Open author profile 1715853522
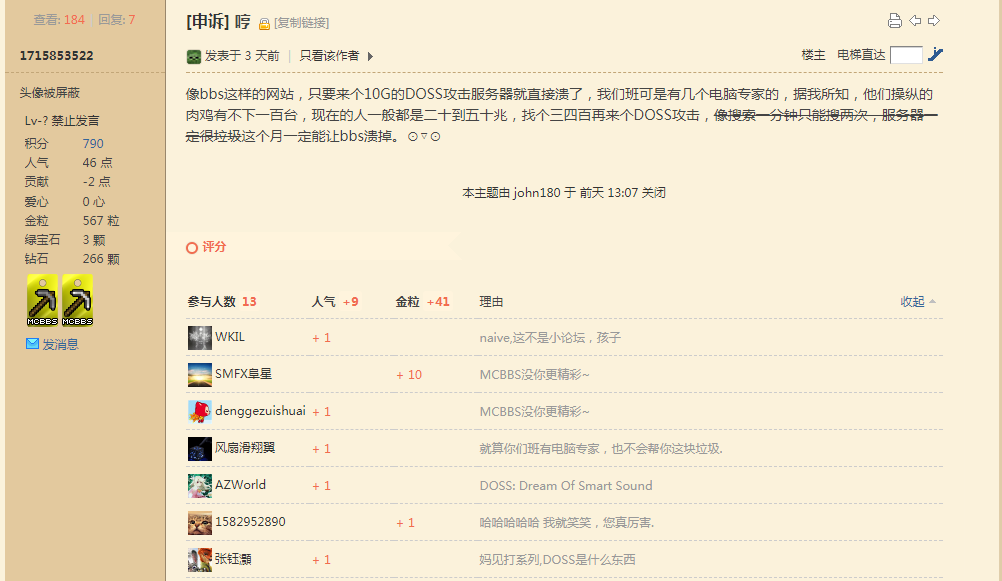This screenshot has width=1002, height=581. click(56, 56)
